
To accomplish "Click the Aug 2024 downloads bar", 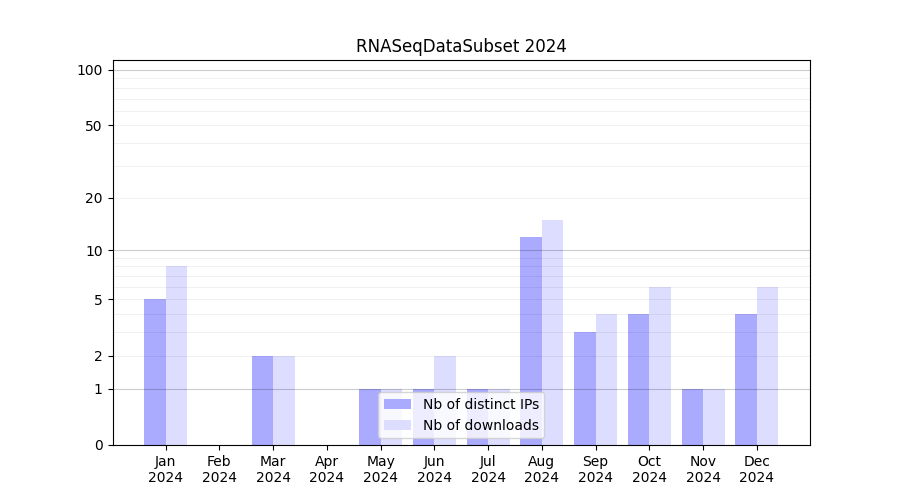I will [552, 332].
